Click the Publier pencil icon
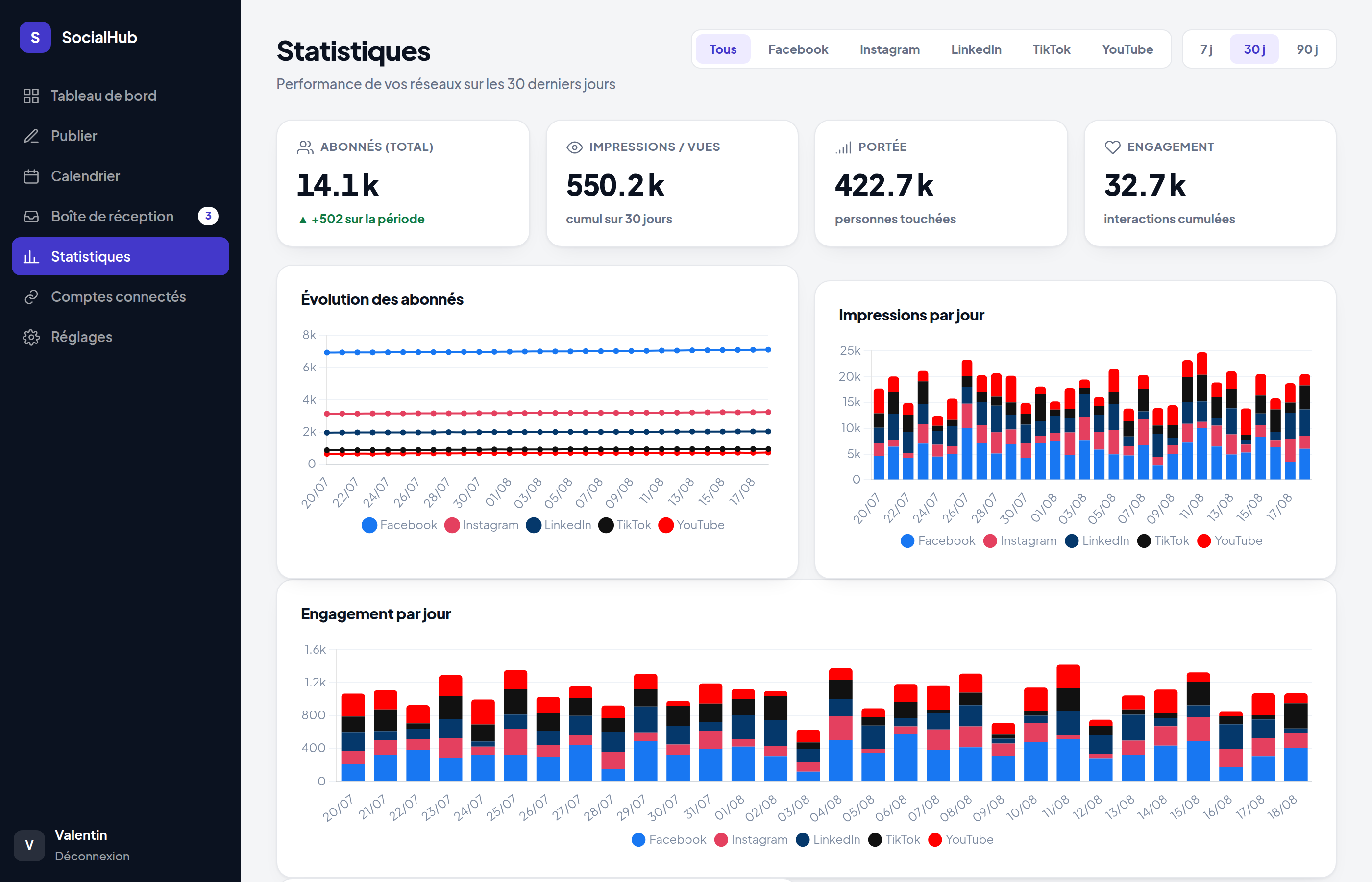The image size is (1372, 882). (x=31, y=136)
